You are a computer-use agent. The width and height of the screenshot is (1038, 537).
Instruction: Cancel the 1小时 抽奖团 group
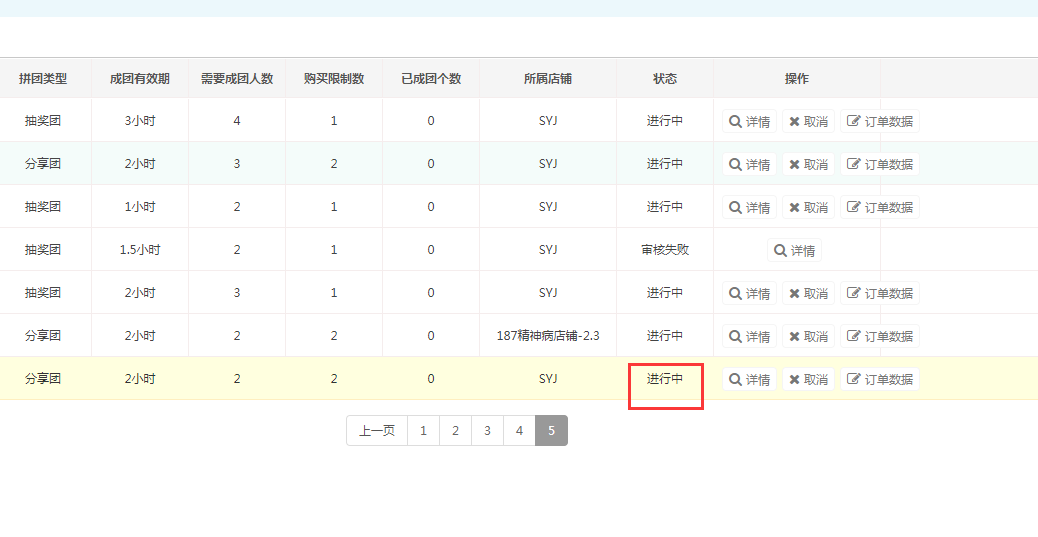(x=808, y=208)
